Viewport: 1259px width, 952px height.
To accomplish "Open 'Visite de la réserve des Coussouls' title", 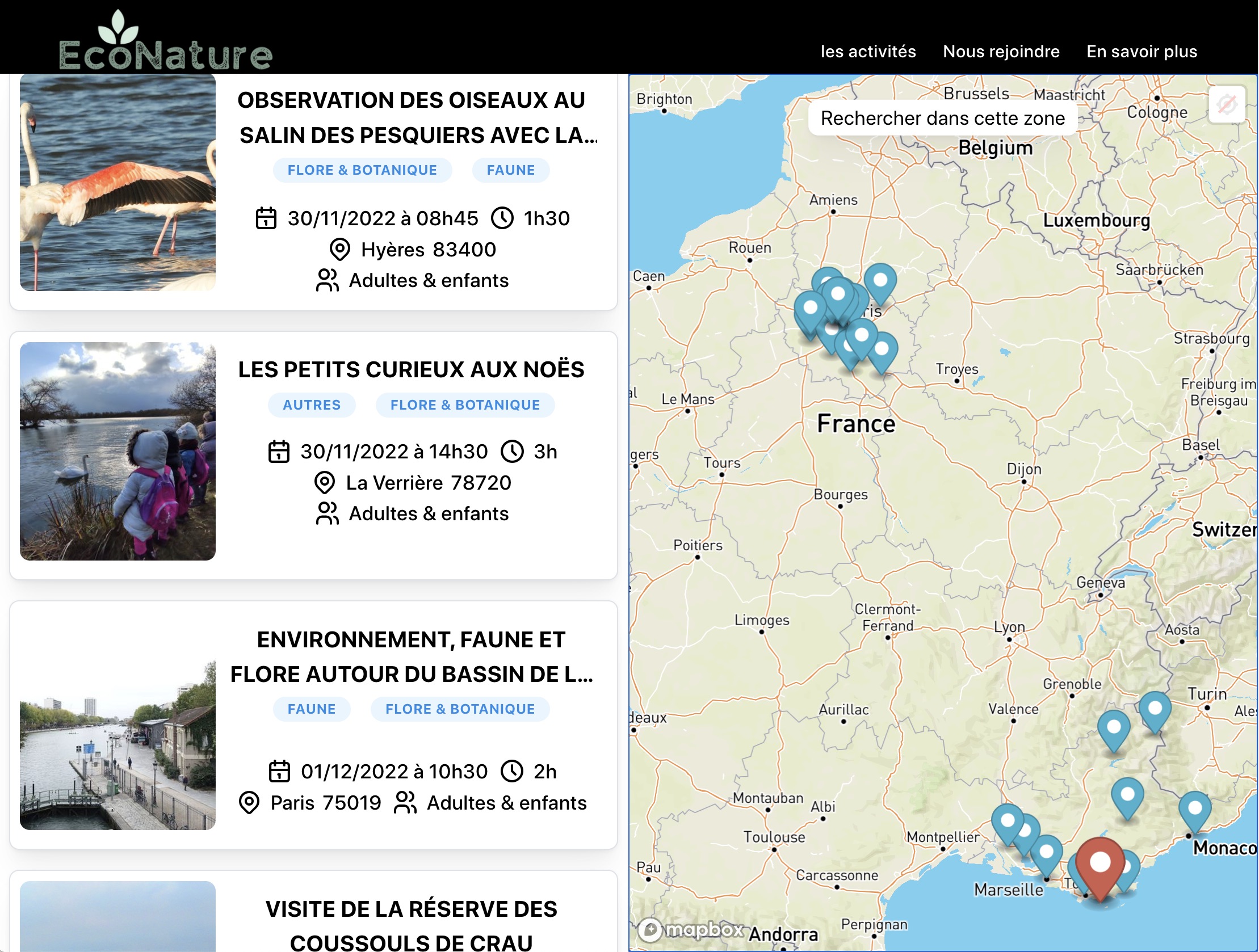I will coord(412,925).
